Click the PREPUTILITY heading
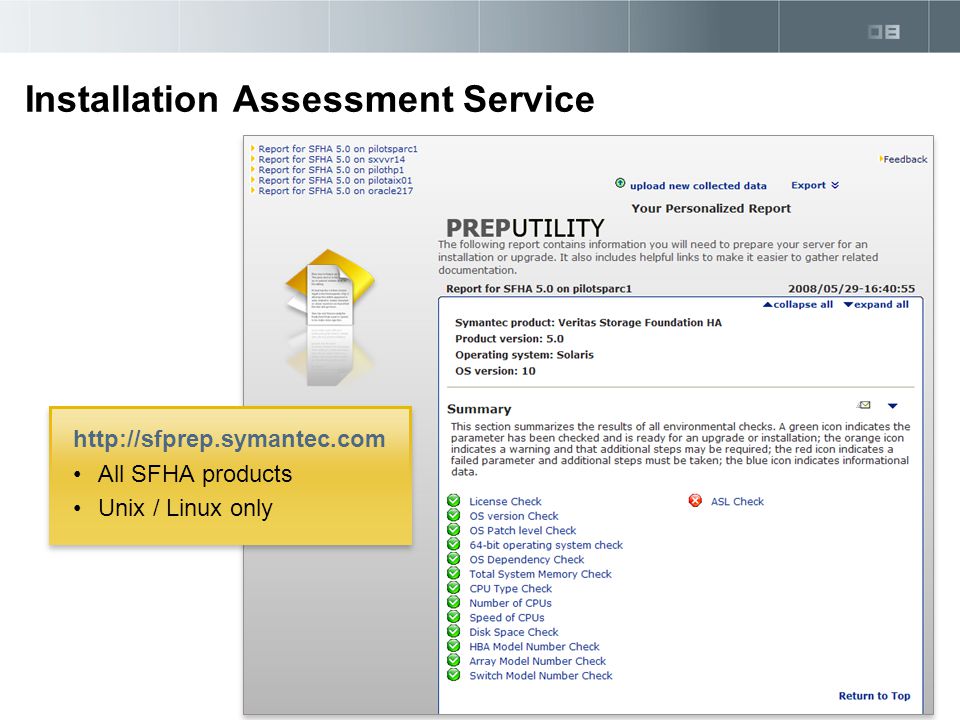The height and width of the screenshot is (720, 960). point(525,228)
